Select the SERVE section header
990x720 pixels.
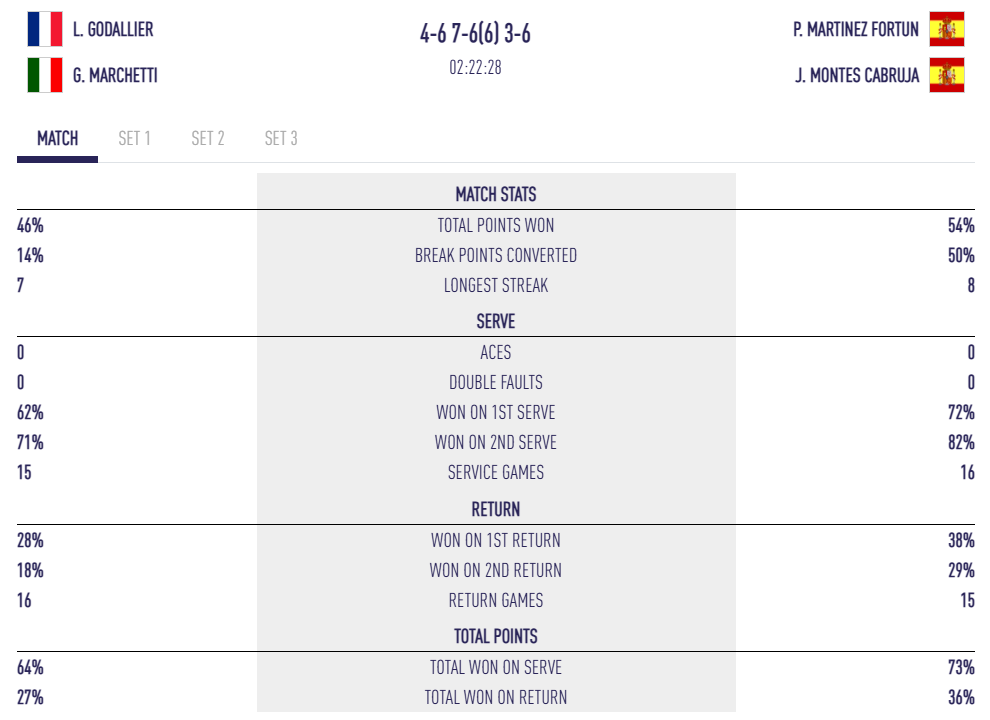[x=496, y=322]
